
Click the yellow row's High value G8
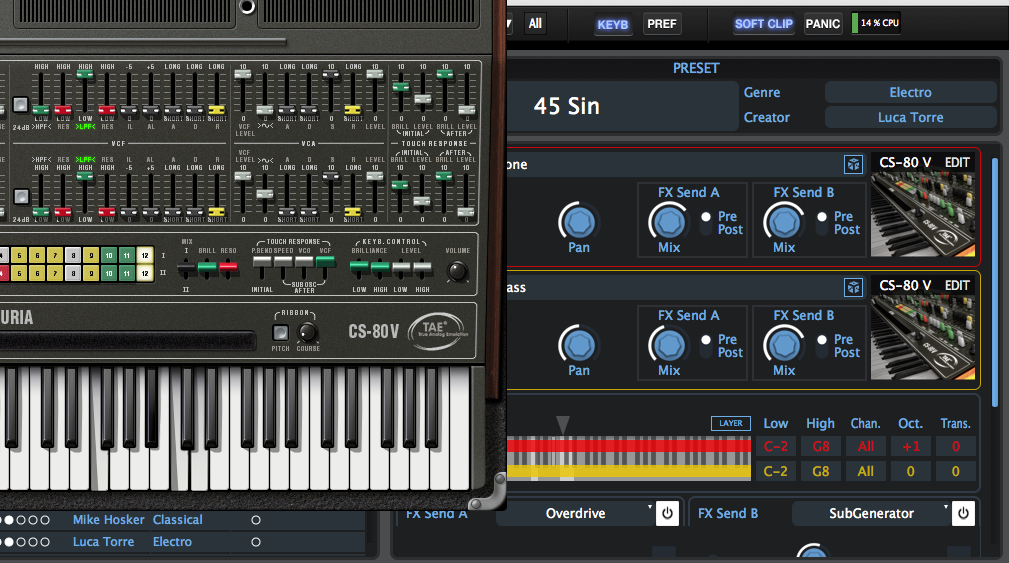tap(820, 472)
